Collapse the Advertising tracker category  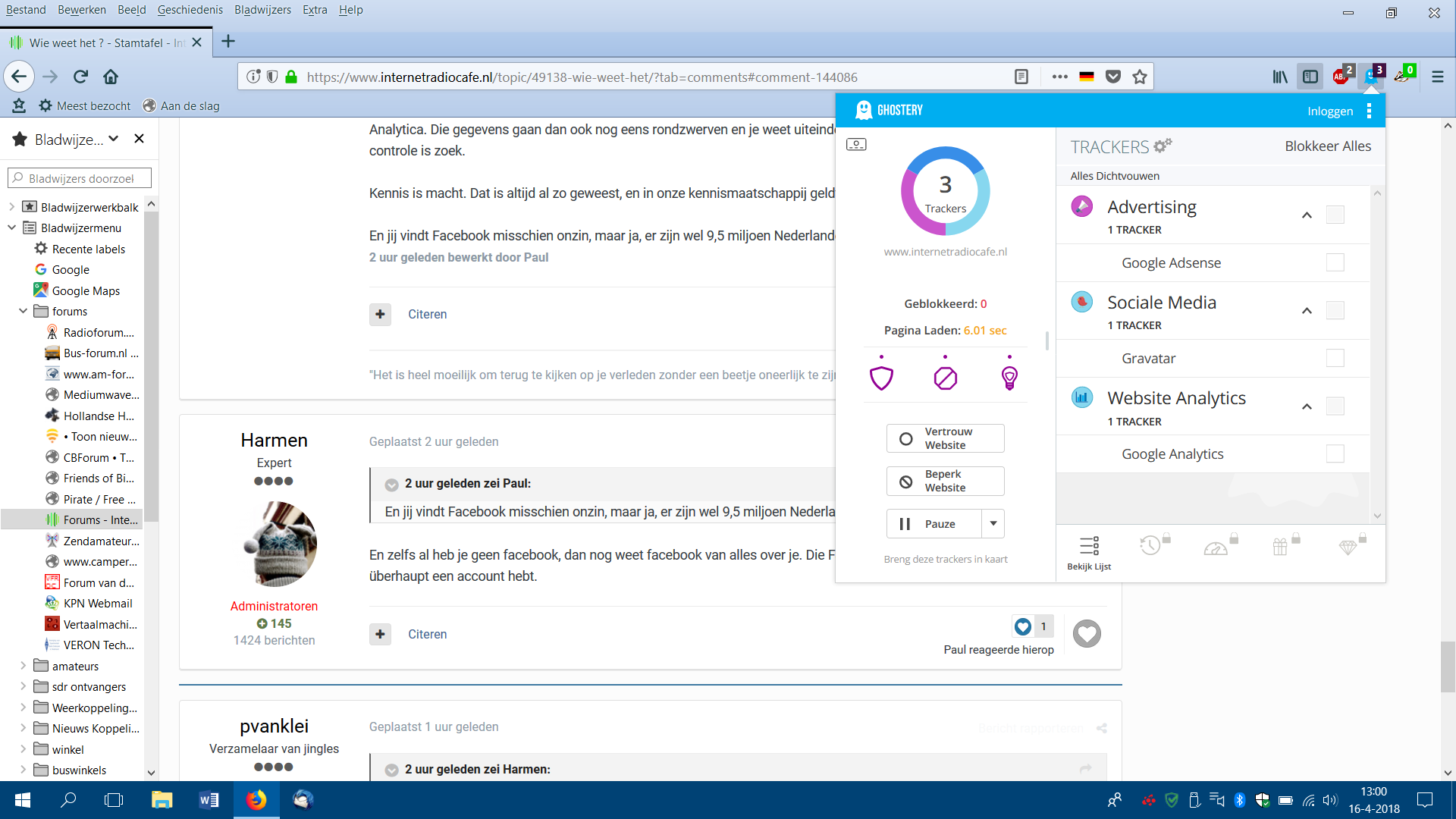coord(1307,215)
